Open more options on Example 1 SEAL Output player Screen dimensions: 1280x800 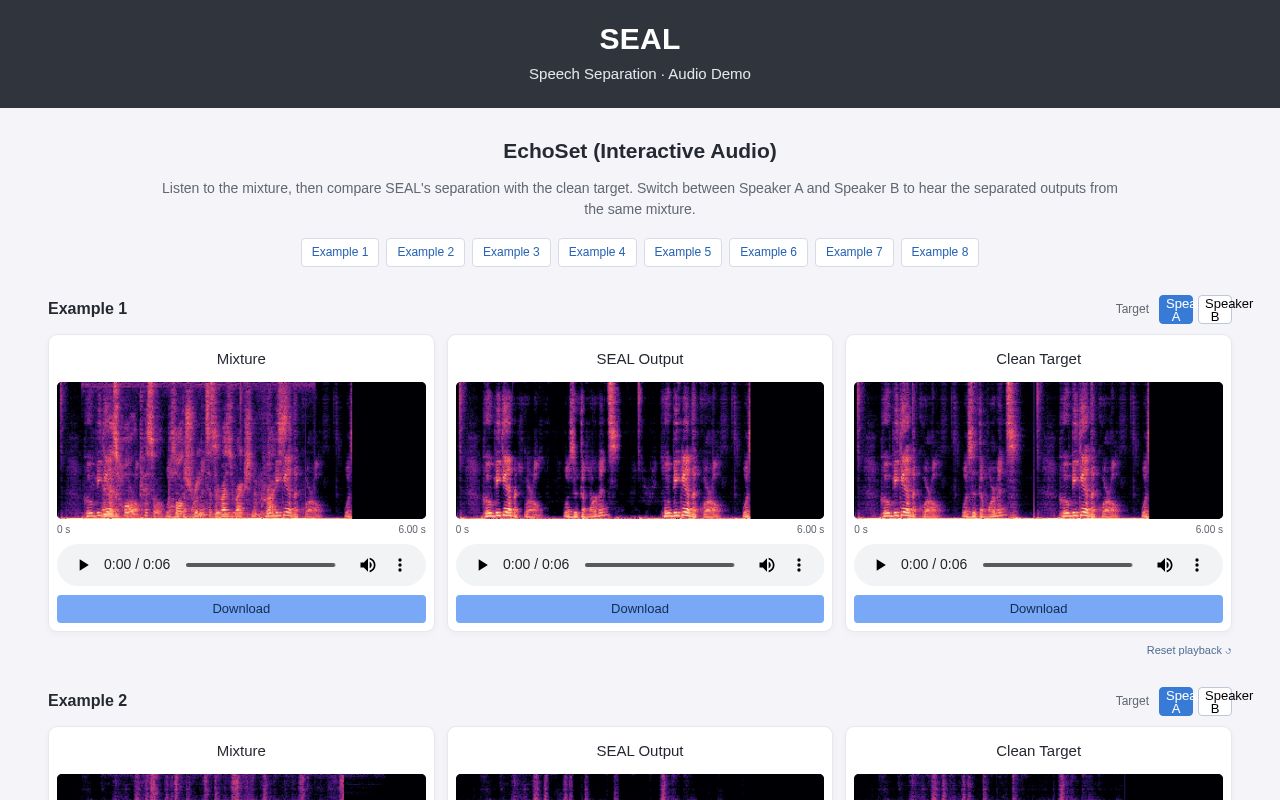tap(799, 565)
